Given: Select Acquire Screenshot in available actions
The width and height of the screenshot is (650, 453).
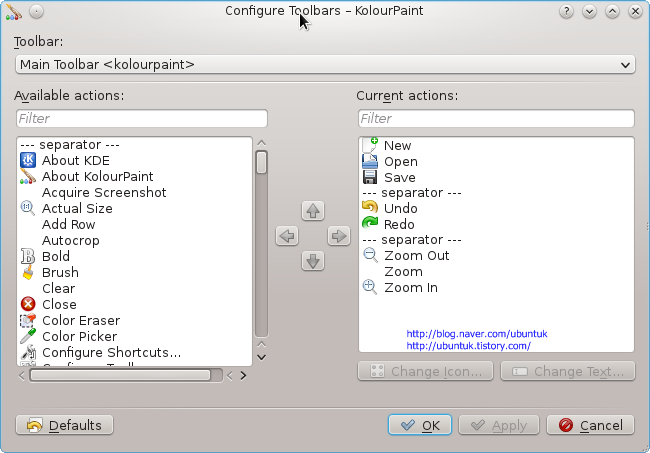Looking at the screenshot, I should pos(134,192).
